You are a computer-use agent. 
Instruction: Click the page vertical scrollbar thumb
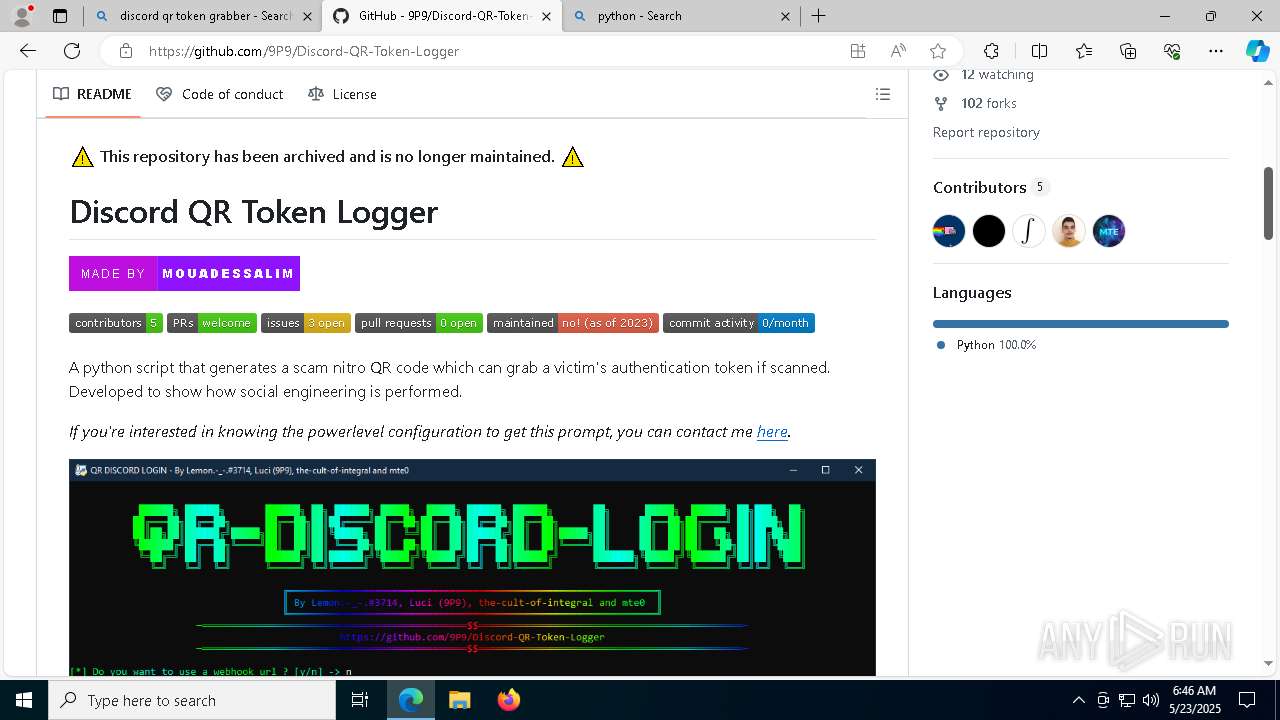pyautogui.click(x=1268, y=204)
